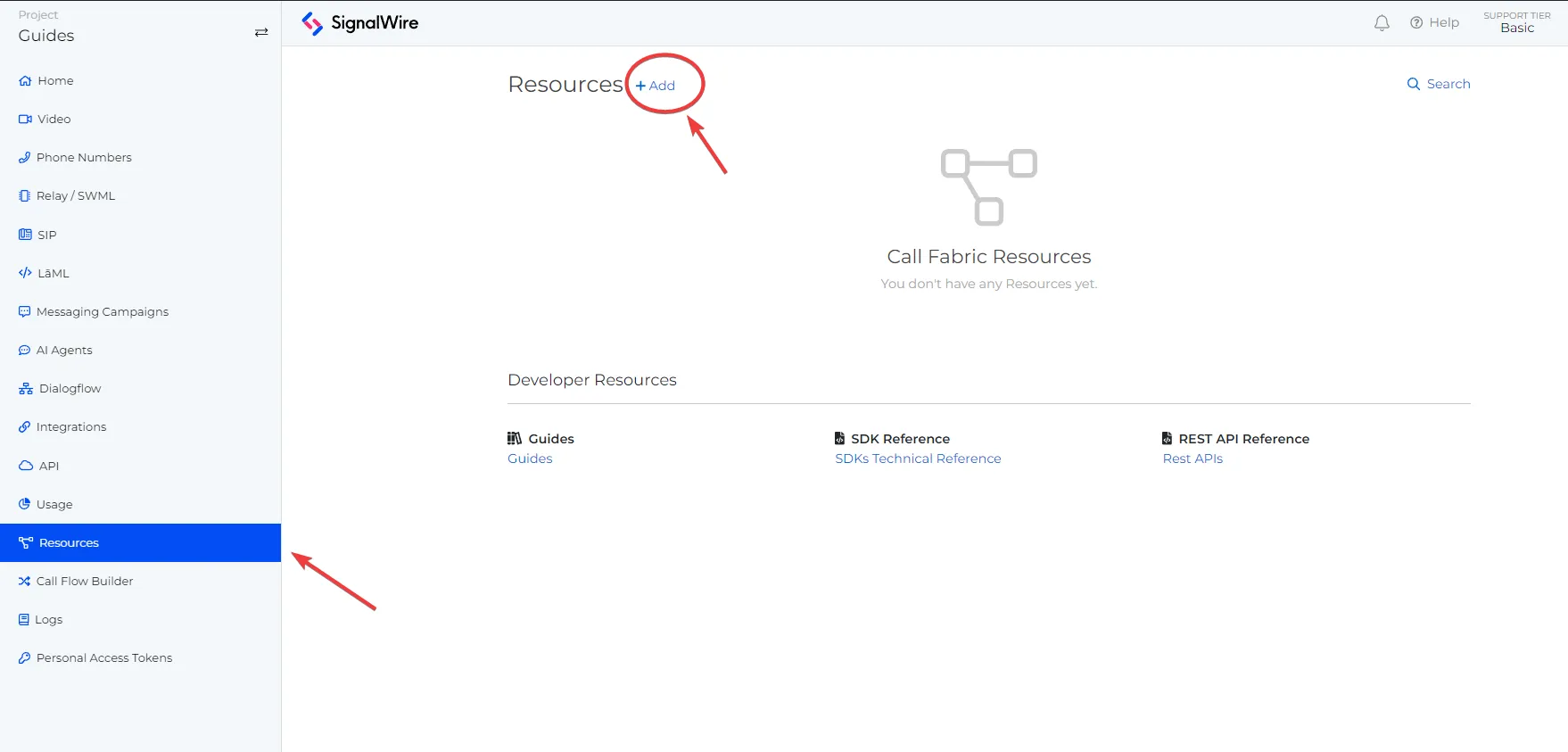Click the bold Guides title text

(551, 439)
